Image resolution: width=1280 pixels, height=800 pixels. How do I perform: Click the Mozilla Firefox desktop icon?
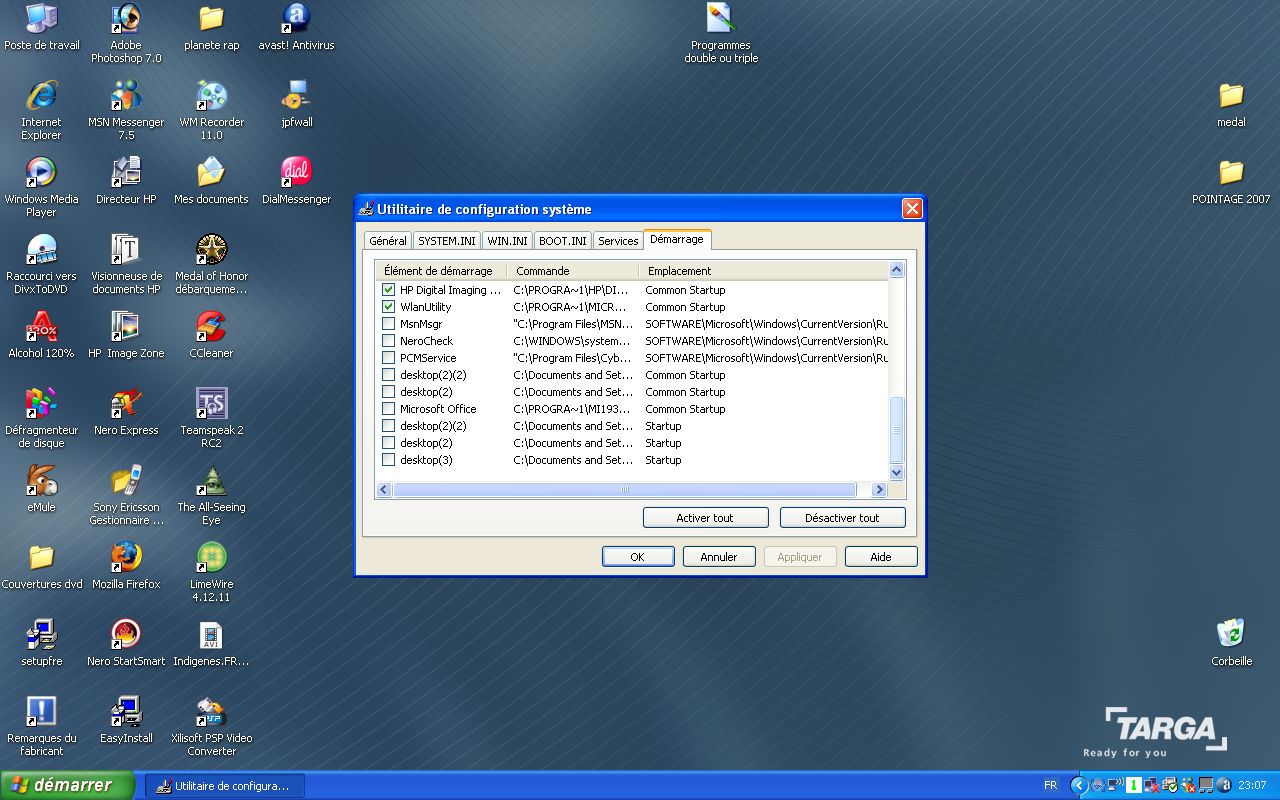click(126, 566)
